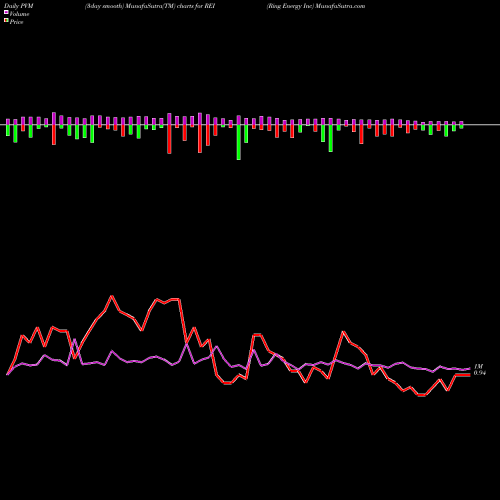Click the red-green Price legend swatch
Screen dimensions: 500x500
point(6,21)
